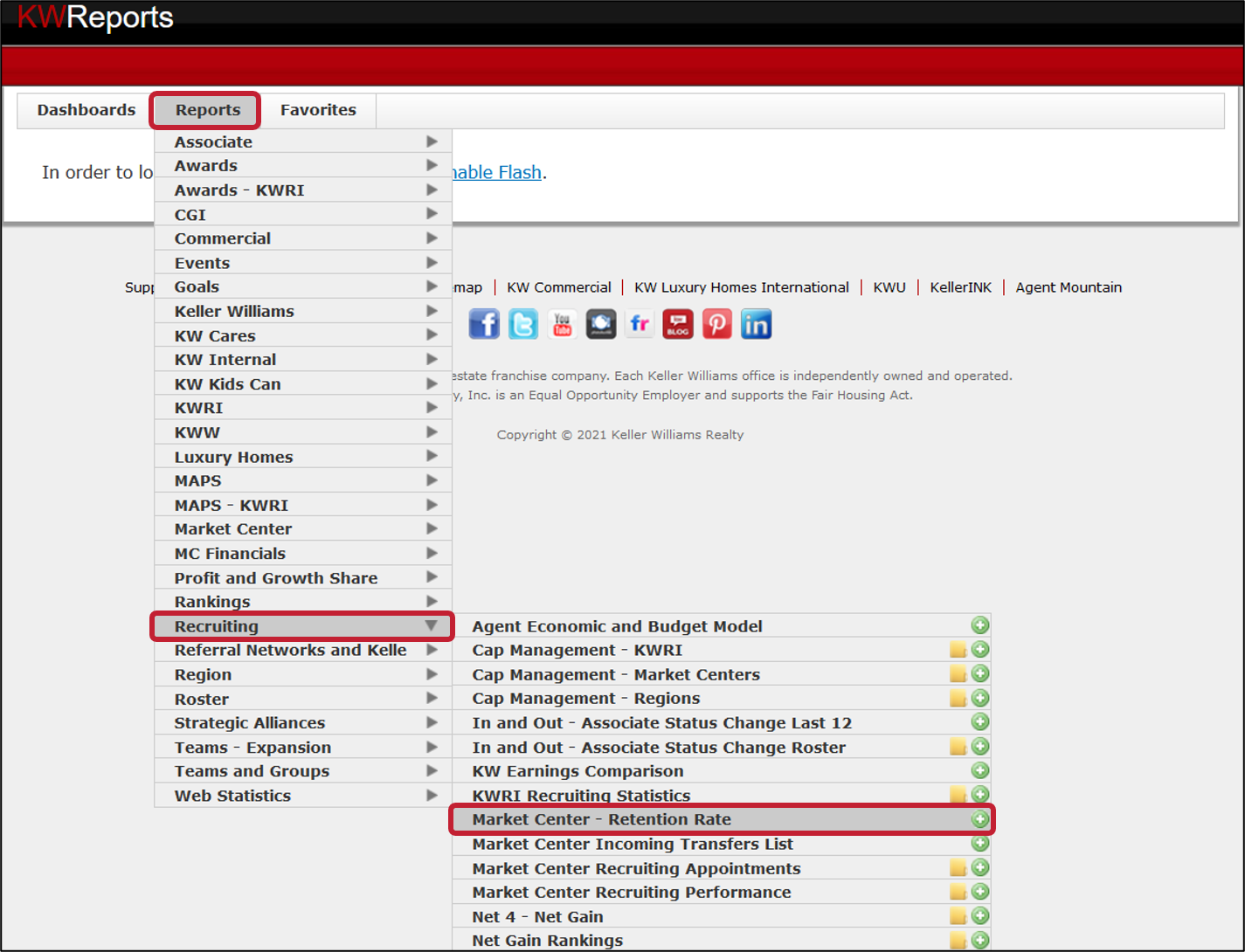Click green plus for Cap Management - KWRI
Viewport: 1245px width, 952px height.
[x=980, y=649]
